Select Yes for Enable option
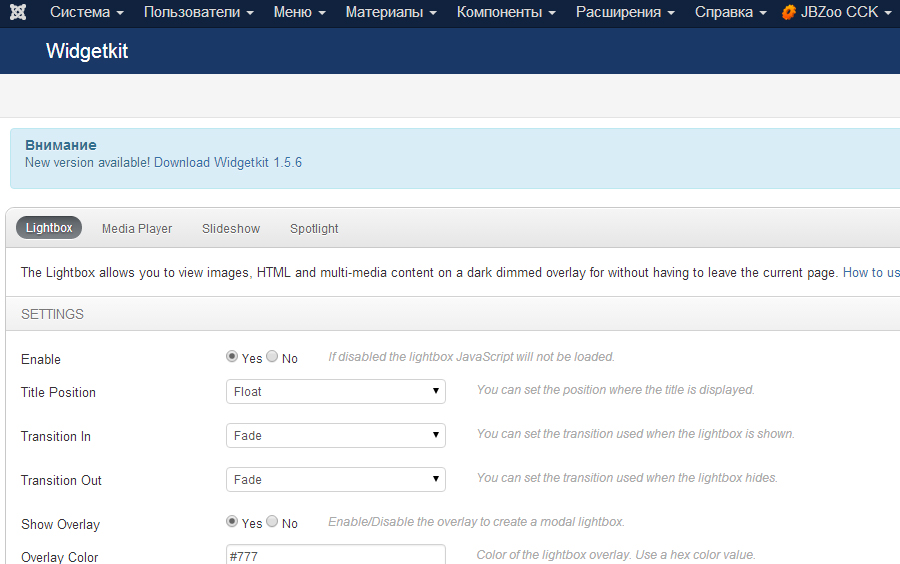This screenshot has width=900, height=564. point(233,357)
